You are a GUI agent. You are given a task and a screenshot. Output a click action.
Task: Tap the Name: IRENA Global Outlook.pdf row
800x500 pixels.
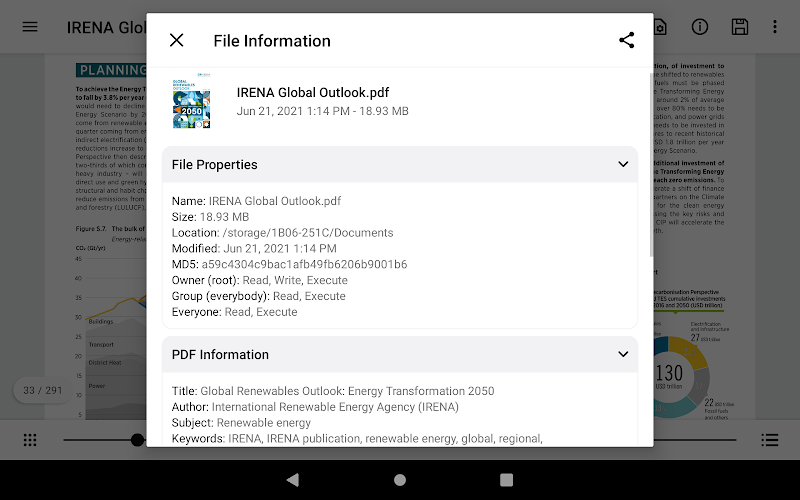point(256,201)
